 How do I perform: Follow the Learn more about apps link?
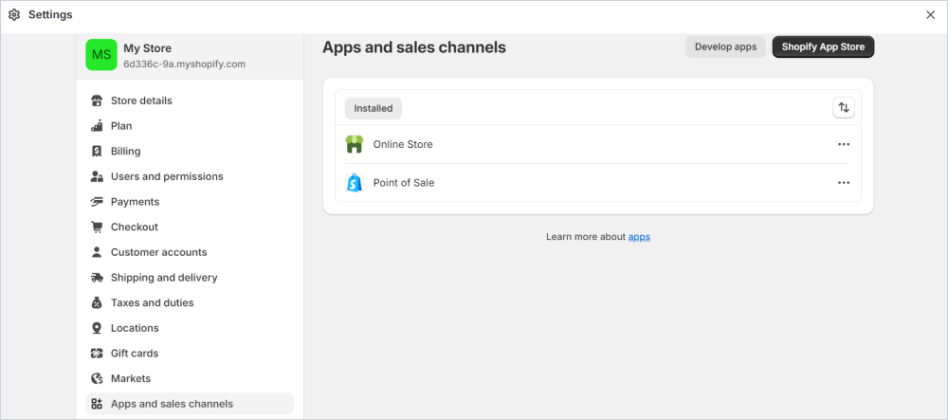[x=639, y=237]
